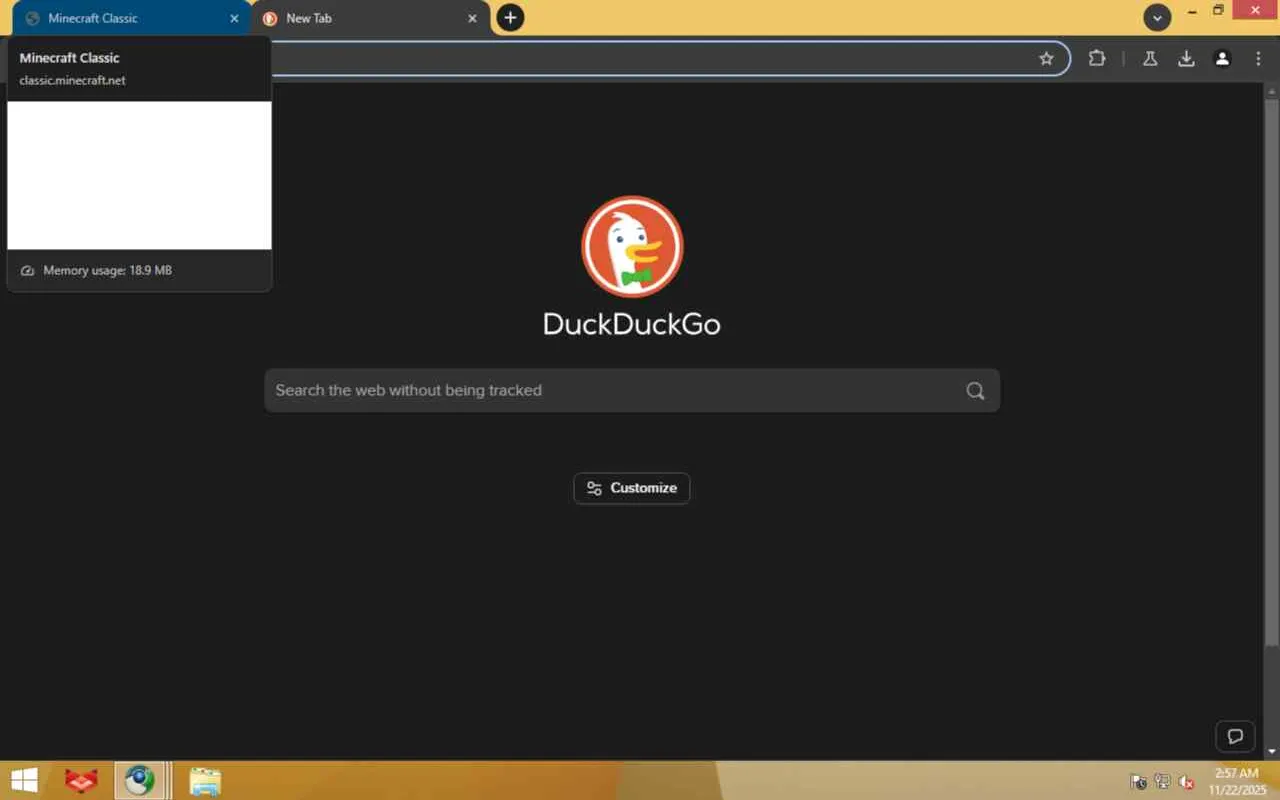
Task: Open the Chrome Labs flask icon
Action: tap(1150, 59)
